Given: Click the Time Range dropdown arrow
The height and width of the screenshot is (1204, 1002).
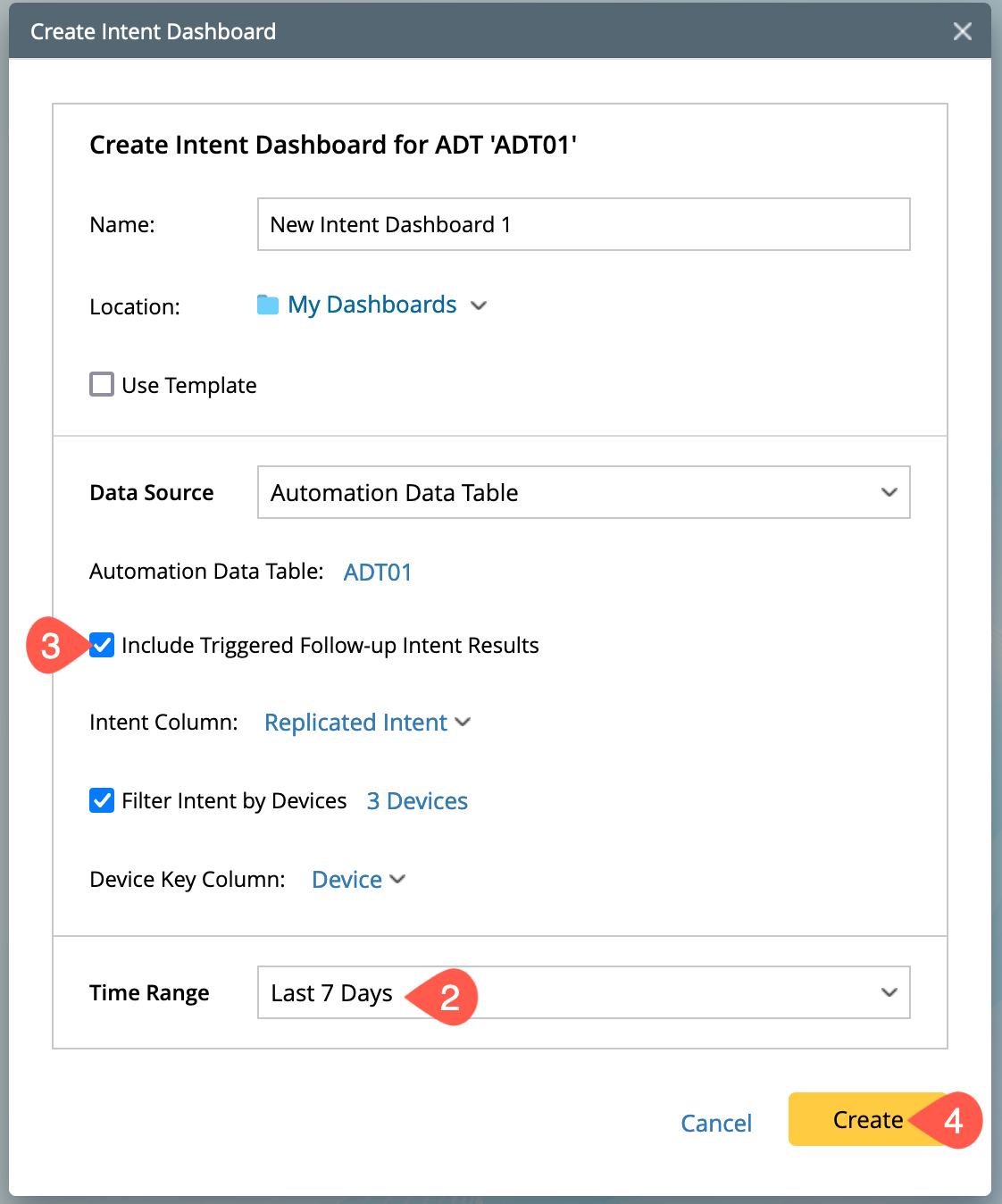Looking at the screenshot, I should point(889,992).
